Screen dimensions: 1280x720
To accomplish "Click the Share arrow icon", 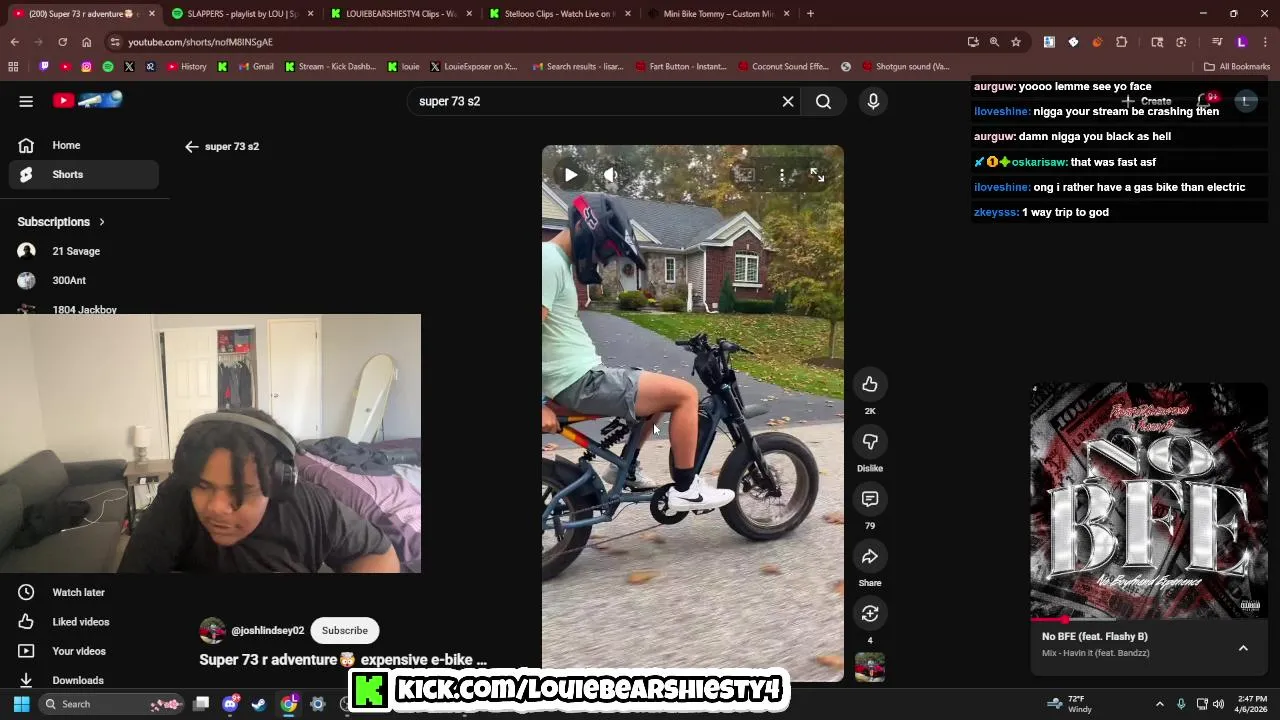I will [x=870, y=557].
